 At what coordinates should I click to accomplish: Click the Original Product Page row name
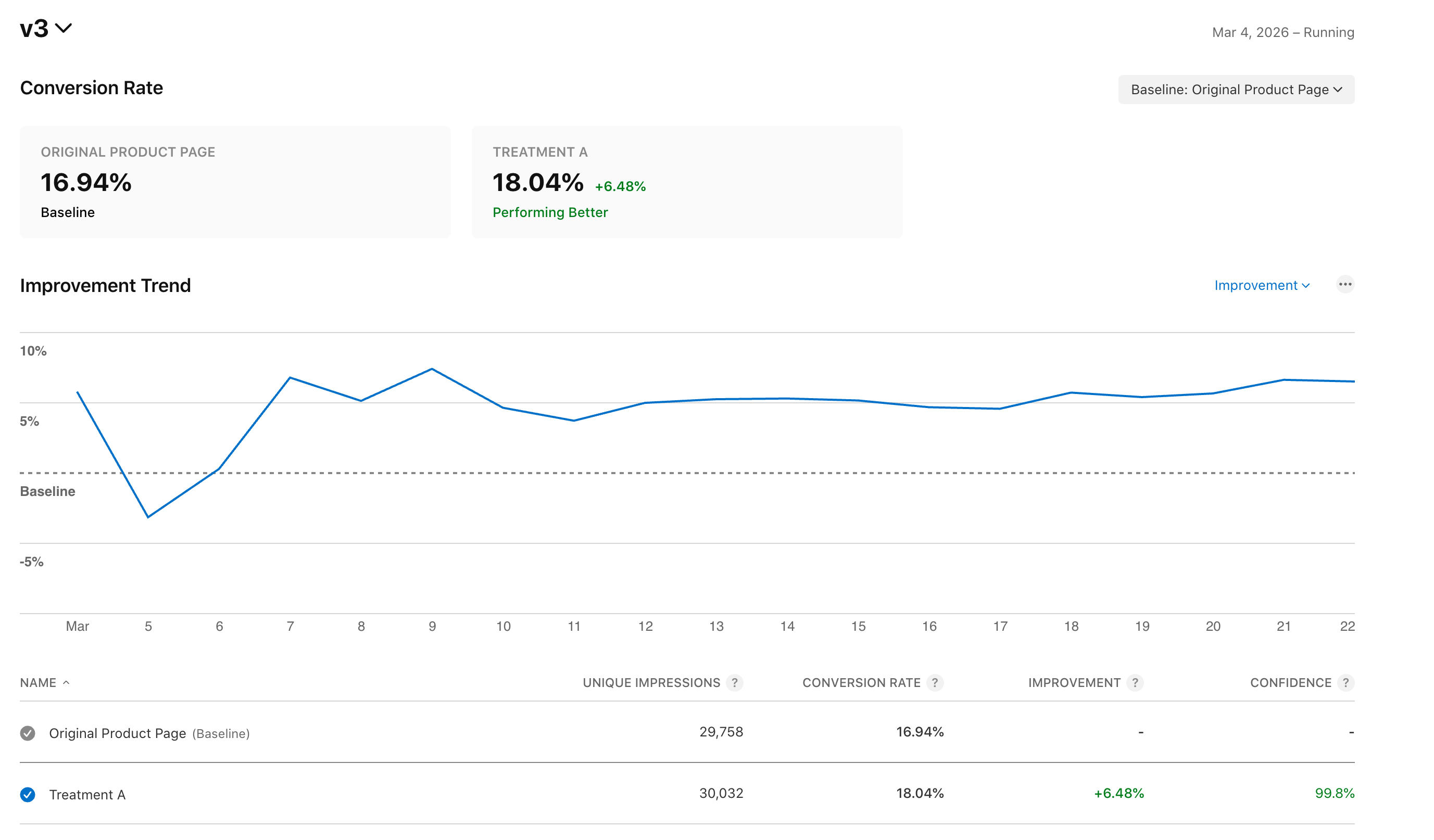tap(117, 733)
